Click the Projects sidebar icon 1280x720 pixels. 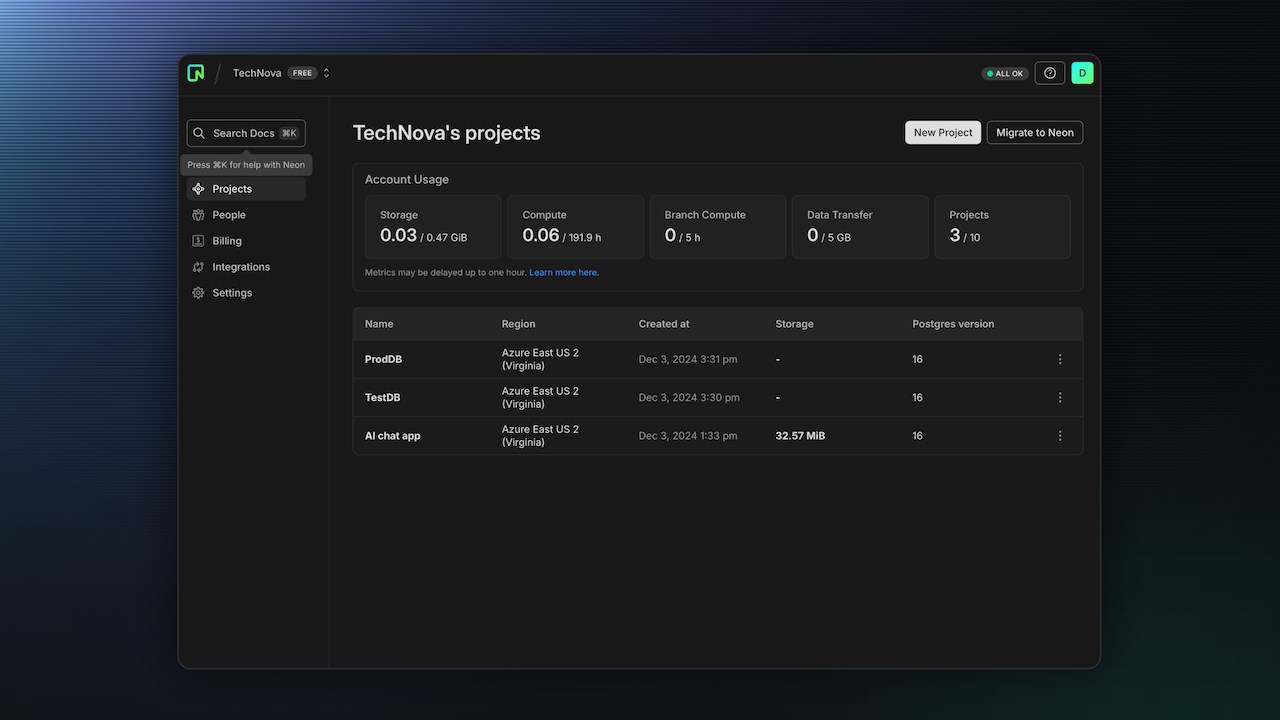(198, 189)
